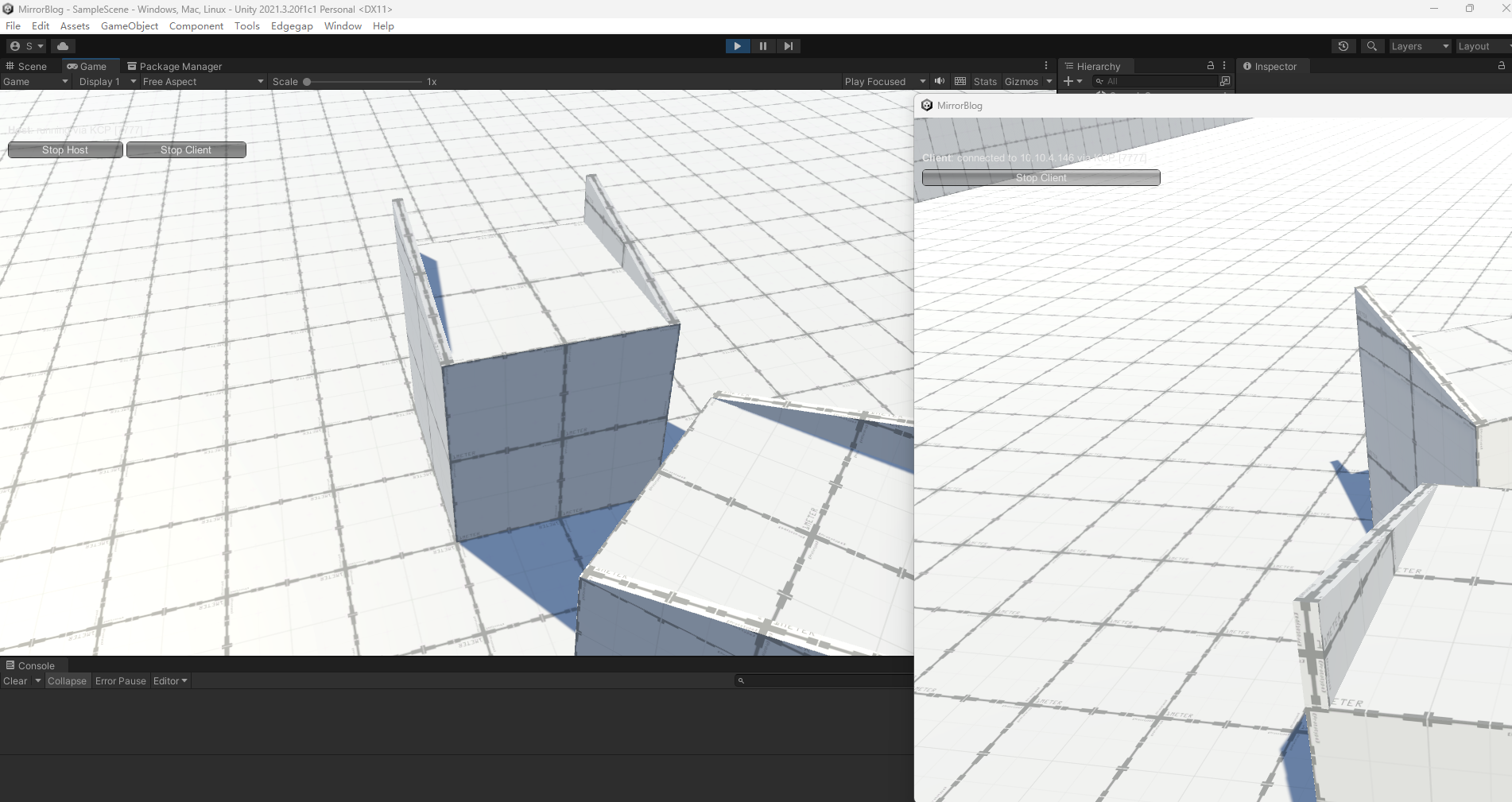Click the plus icon to create object in Hierarchy
The image size is (1512, 802).
coord(1073,81)
